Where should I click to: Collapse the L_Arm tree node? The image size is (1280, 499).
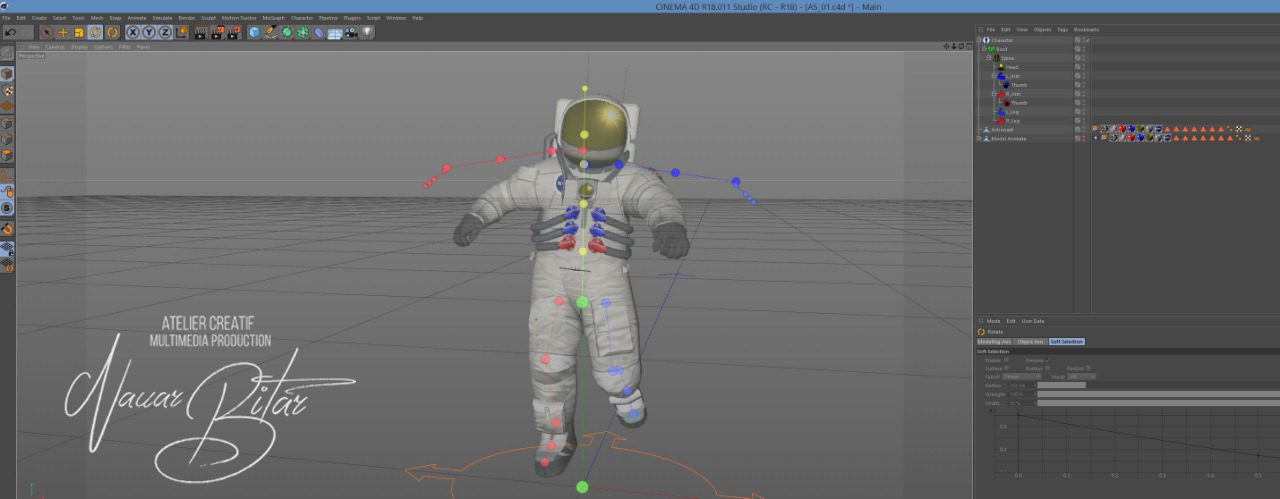coord(993,76)
